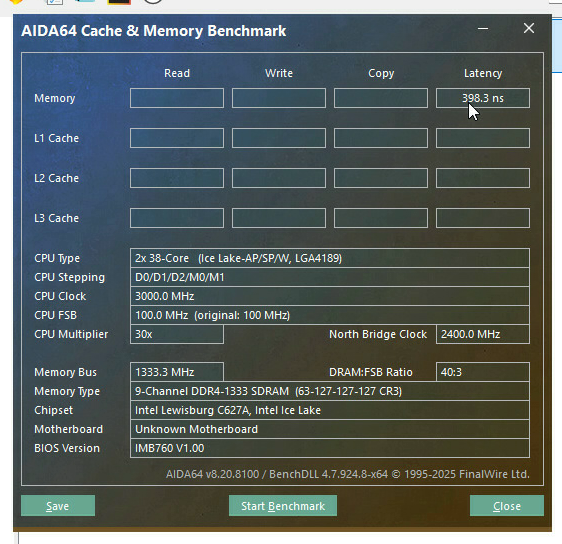The image size is (562, 544).
Task: Select CPU Type value '2x 38-Core'
Action: coord(330,258)
